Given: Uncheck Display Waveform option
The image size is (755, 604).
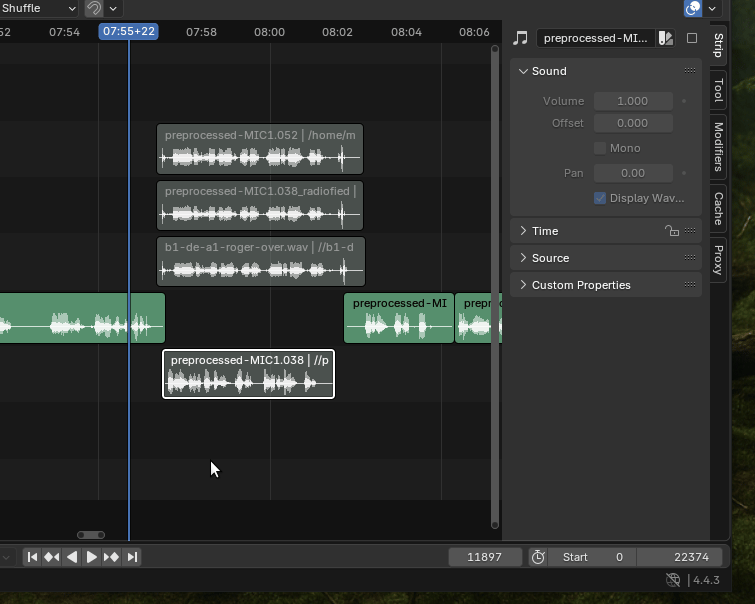Looking at the screenshot, I should (600, 198).
